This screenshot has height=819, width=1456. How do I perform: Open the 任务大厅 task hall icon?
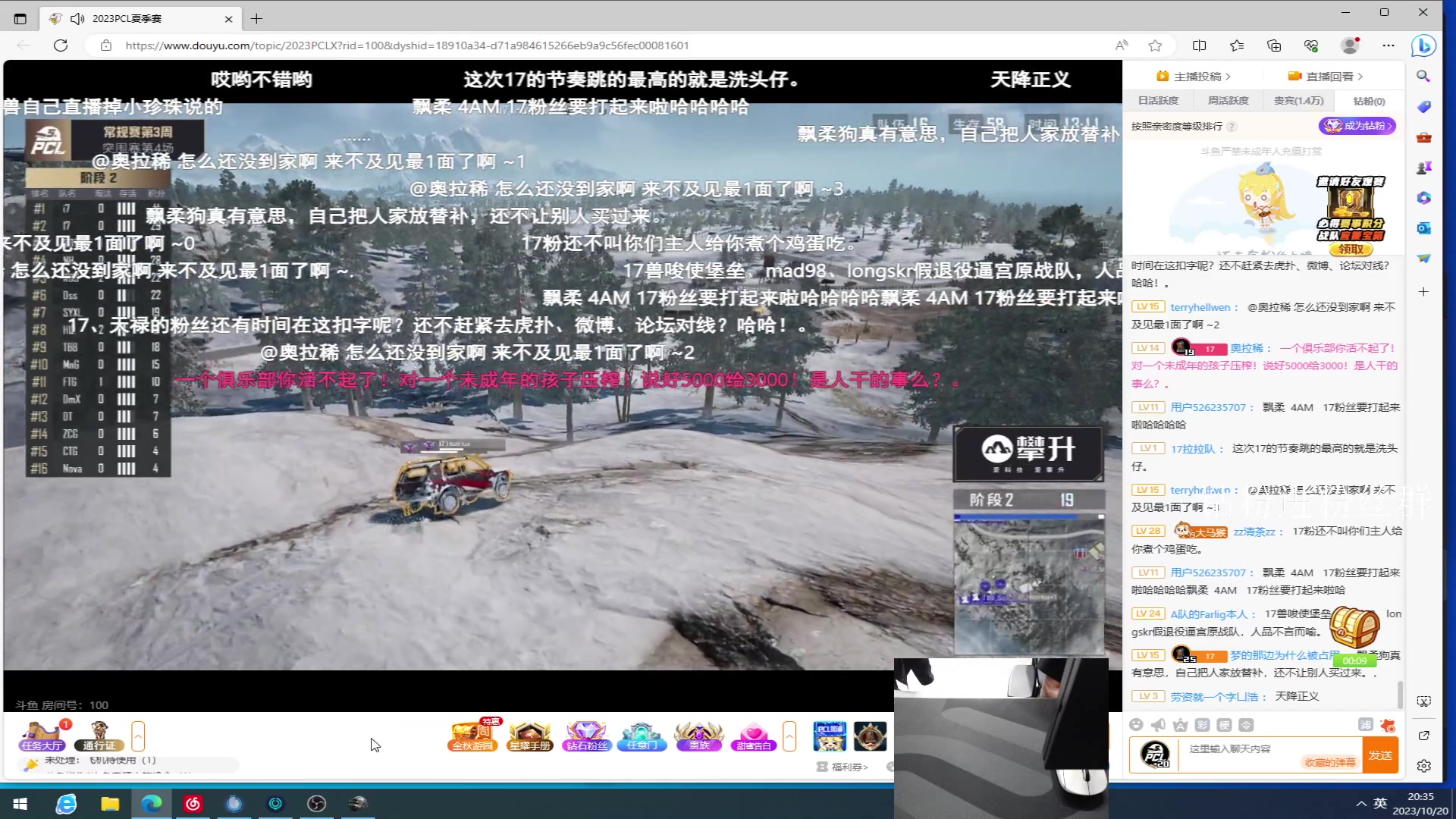(x=43, y=736)
